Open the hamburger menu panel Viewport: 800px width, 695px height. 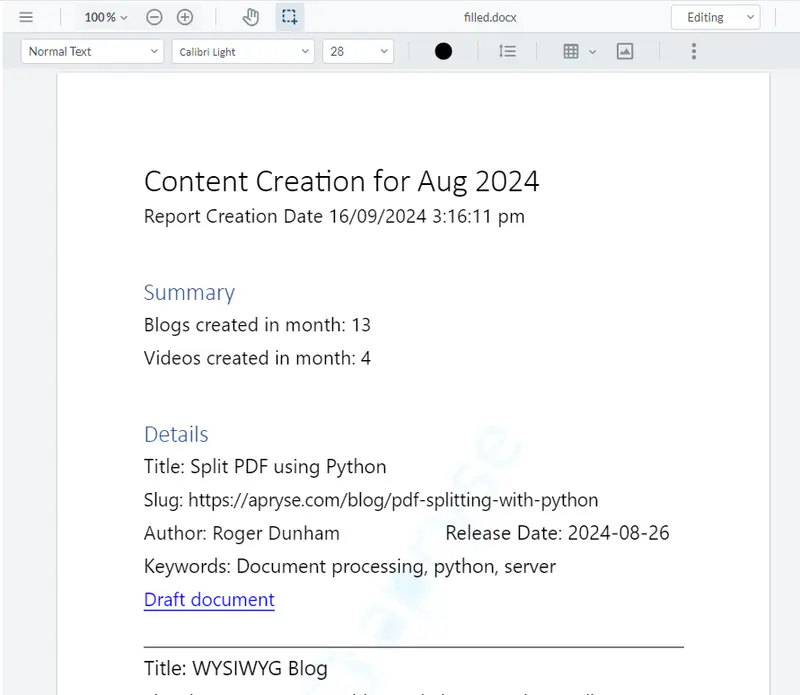pos(26,17)
